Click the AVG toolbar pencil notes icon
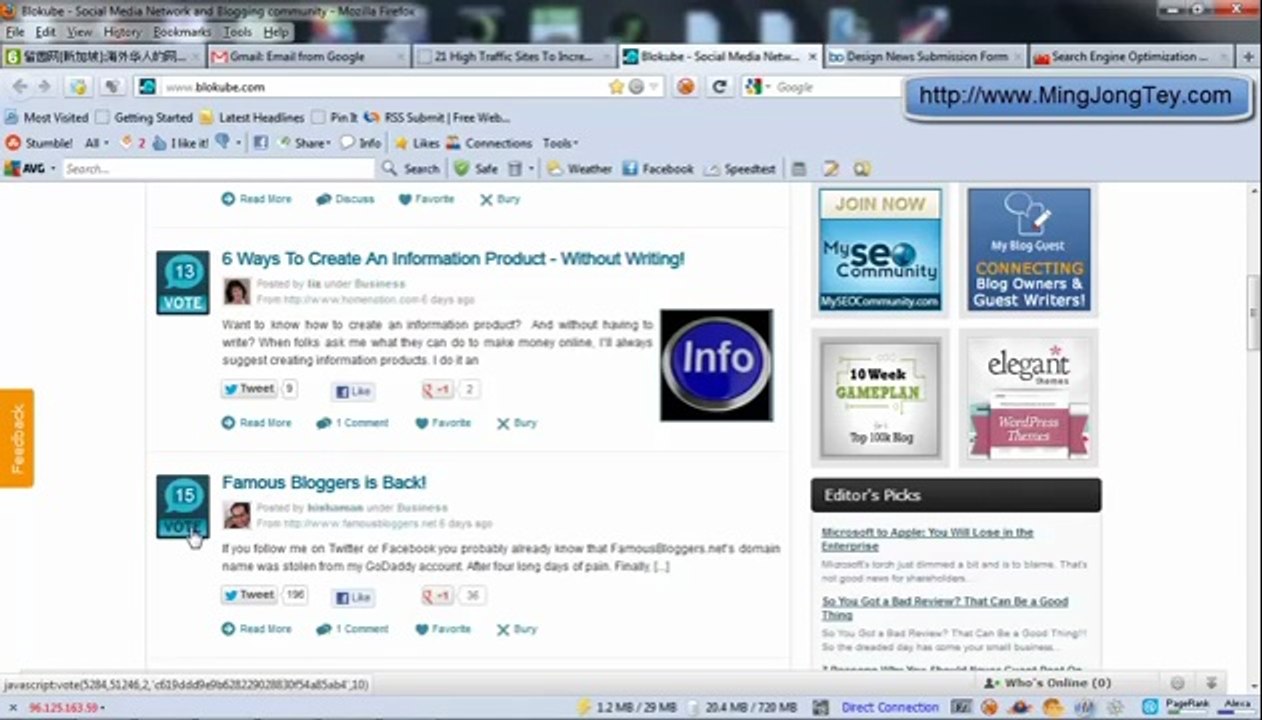The image size is (1262, 720). pyautogui.click(x=830, y=169)
